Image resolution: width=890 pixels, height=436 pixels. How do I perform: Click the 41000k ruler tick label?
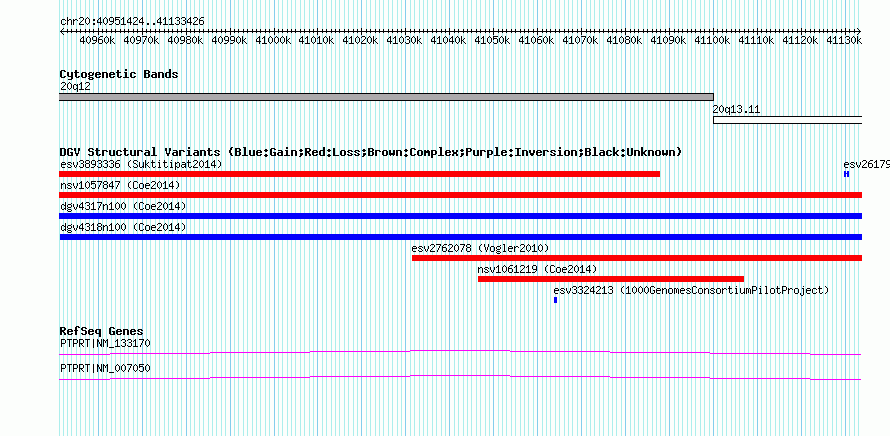tap(273, 41)
